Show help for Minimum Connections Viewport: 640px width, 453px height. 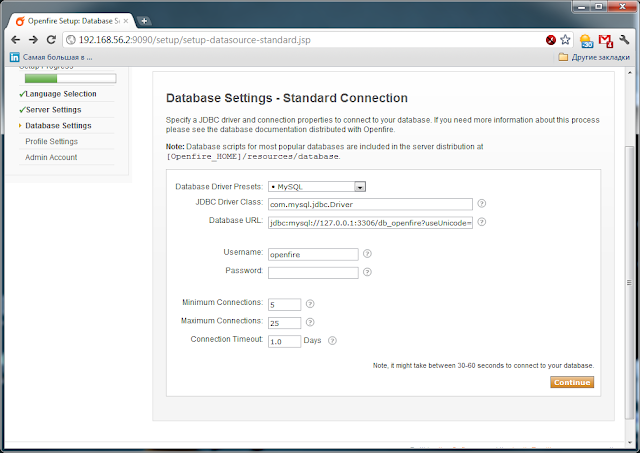(x=310, y=304)
